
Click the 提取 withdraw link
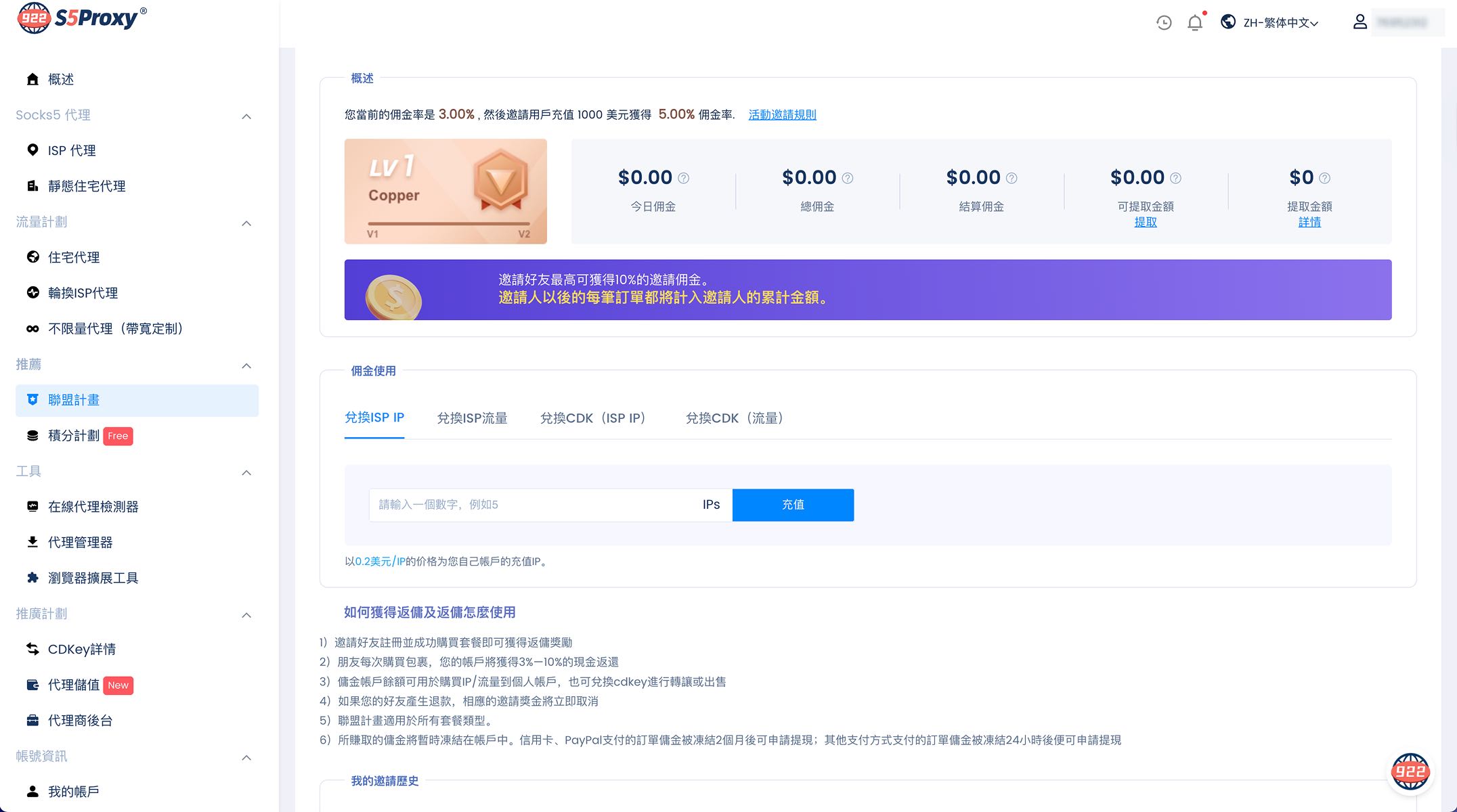coord(1146,222)
